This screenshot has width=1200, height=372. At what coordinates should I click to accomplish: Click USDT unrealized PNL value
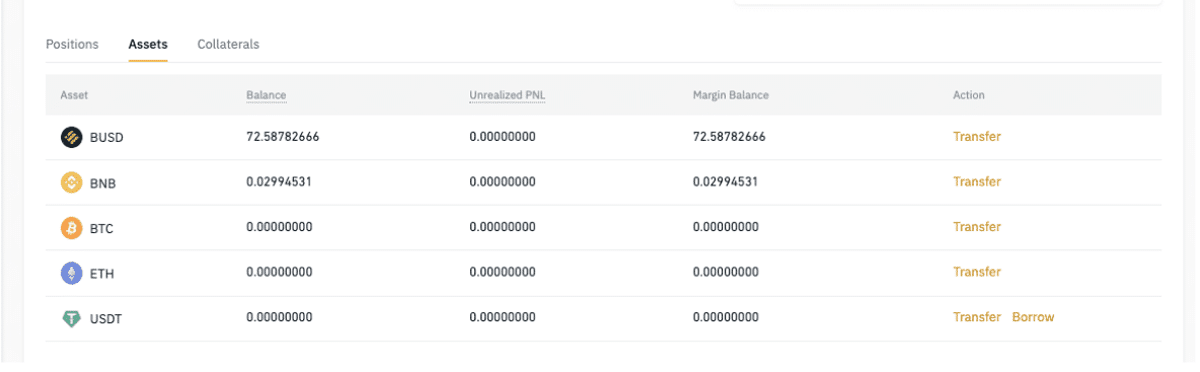(502, 317)
